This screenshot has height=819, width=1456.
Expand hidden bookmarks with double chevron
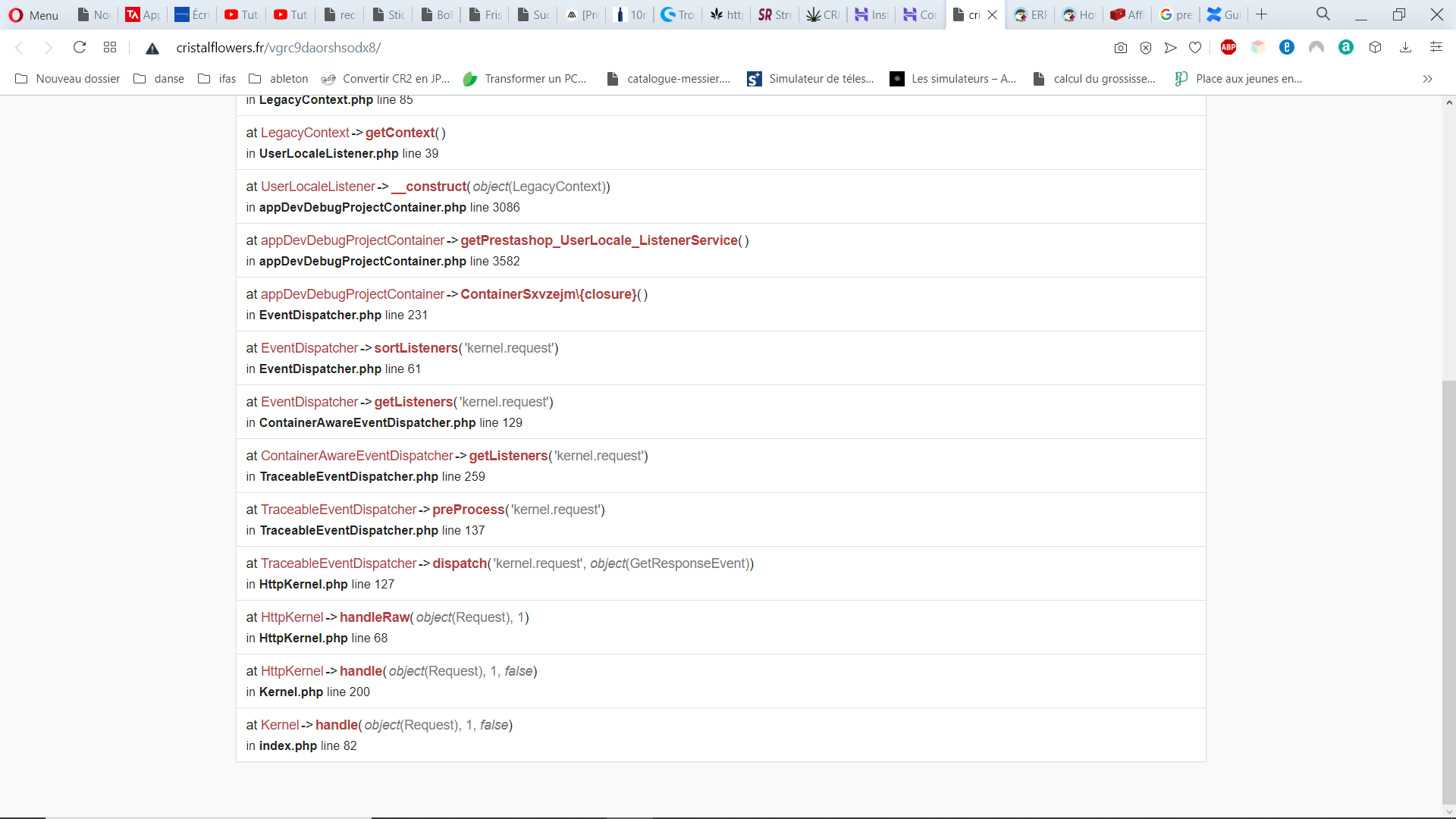(1427, 79)
